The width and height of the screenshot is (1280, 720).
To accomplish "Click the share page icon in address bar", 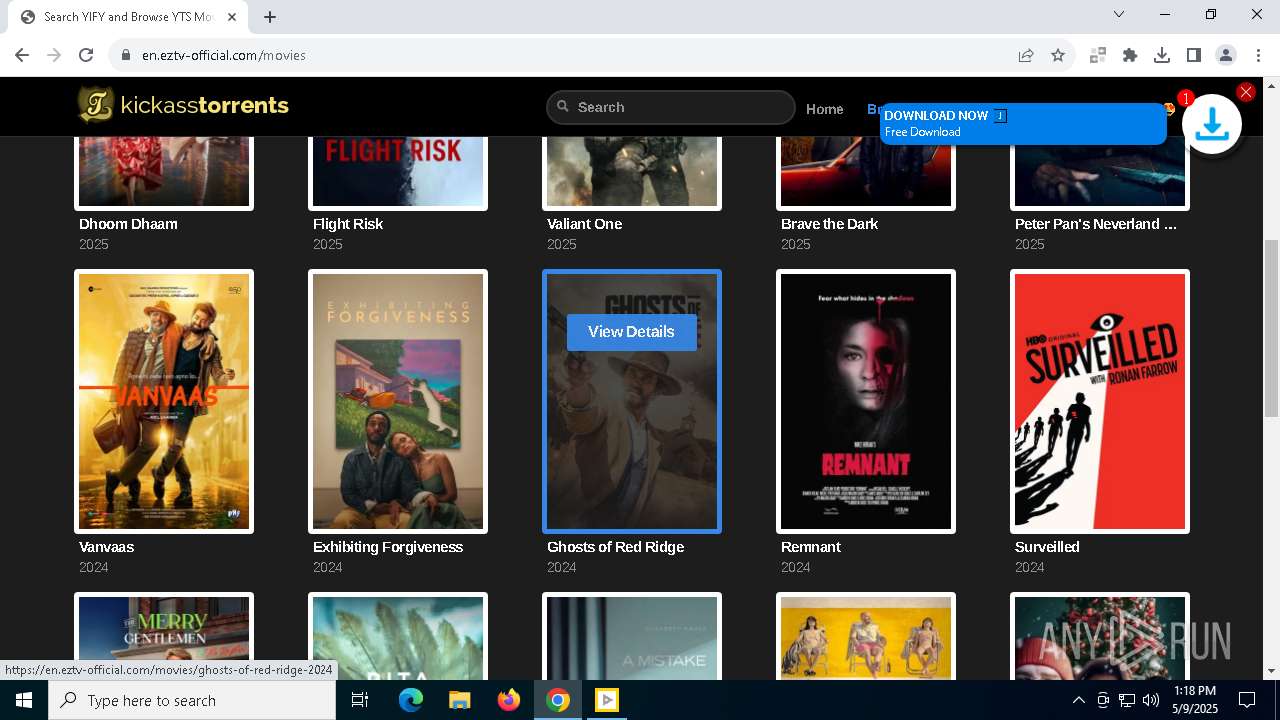I will 1026,55.
